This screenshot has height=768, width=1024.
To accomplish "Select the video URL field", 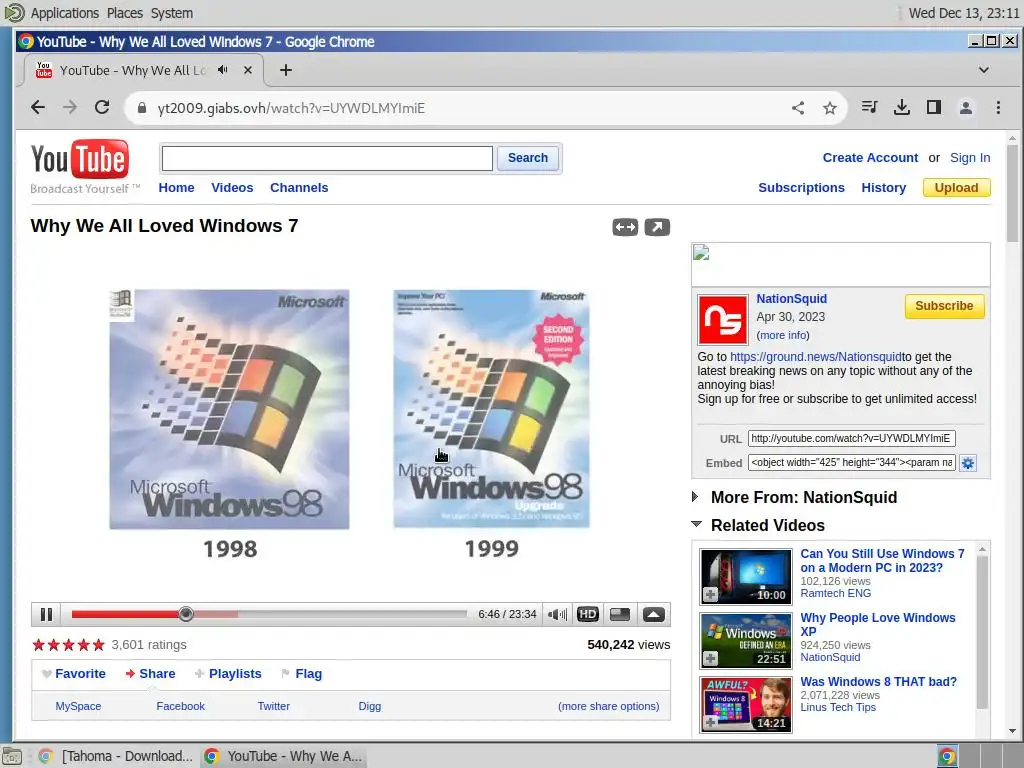I will 852,438.
